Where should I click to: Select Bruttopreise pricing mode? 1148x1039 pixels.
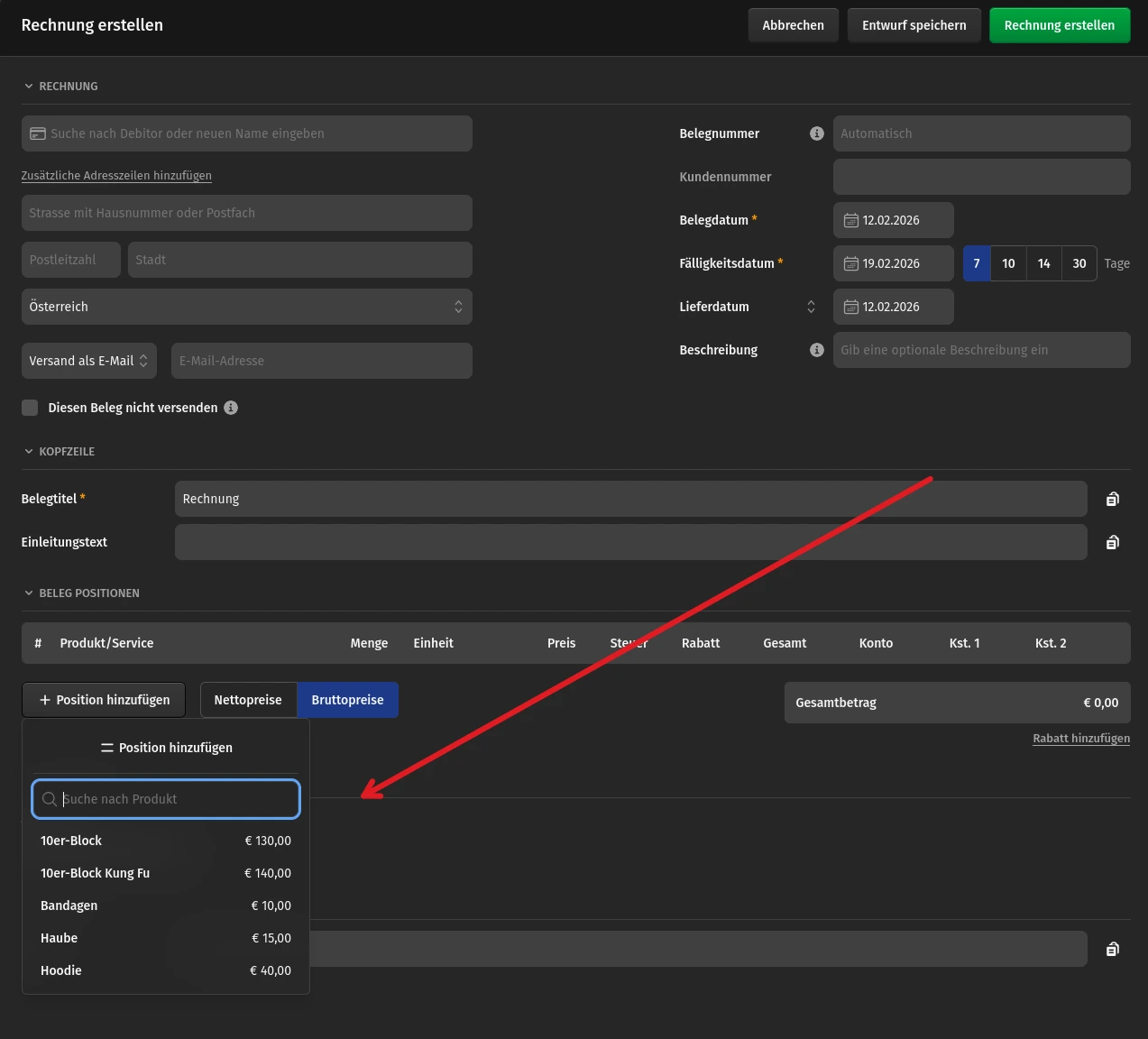click(x=347, y=700)
